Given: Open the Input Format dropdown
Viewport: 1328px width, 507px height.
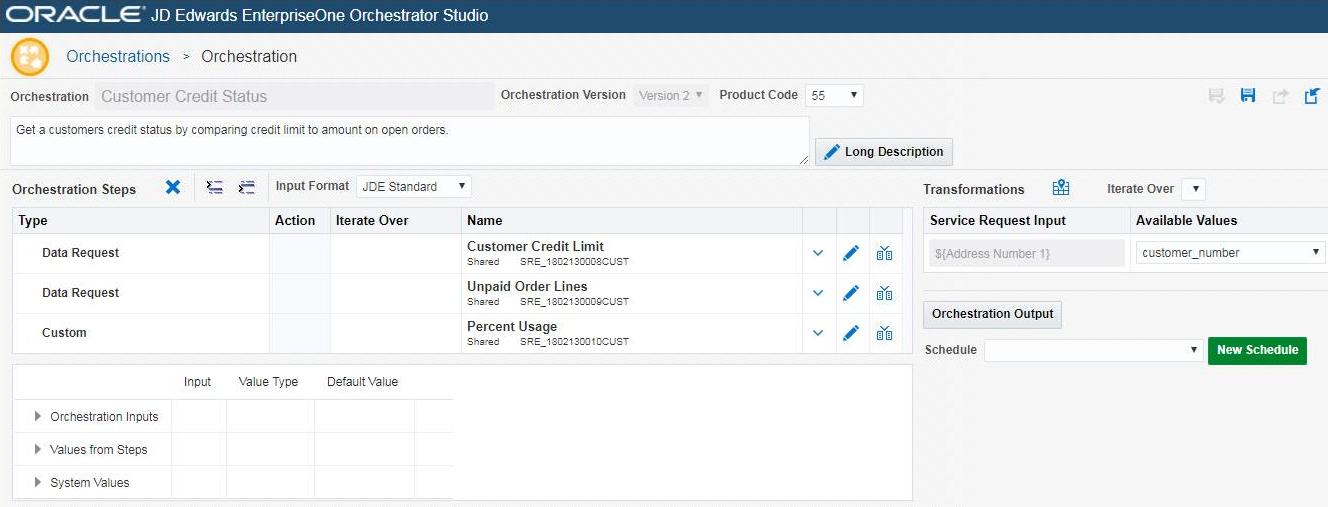Looking at the screenshot, I should (413, 186).
